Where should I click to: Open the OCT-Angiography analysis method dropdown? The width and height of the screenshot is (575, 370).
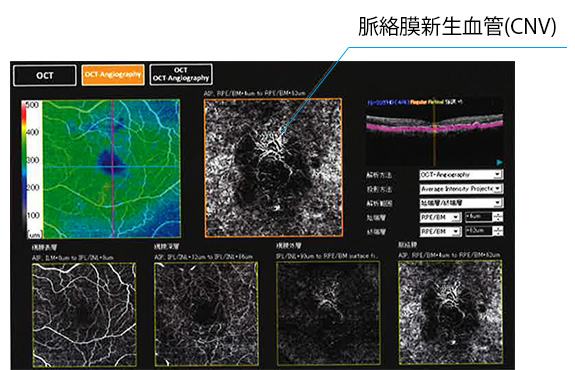(461, 175)
